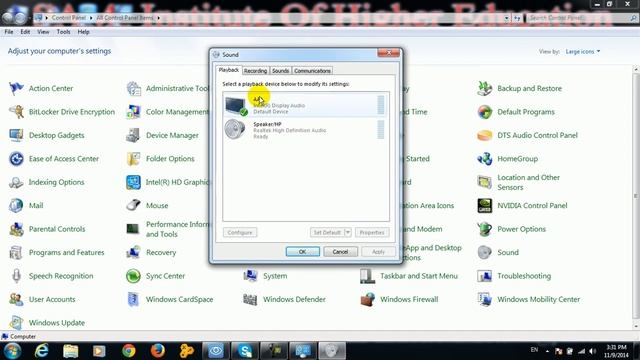Click Cancel in the Sound dialog
Viewport: 640px width, 360px height.
pos(340,251)
